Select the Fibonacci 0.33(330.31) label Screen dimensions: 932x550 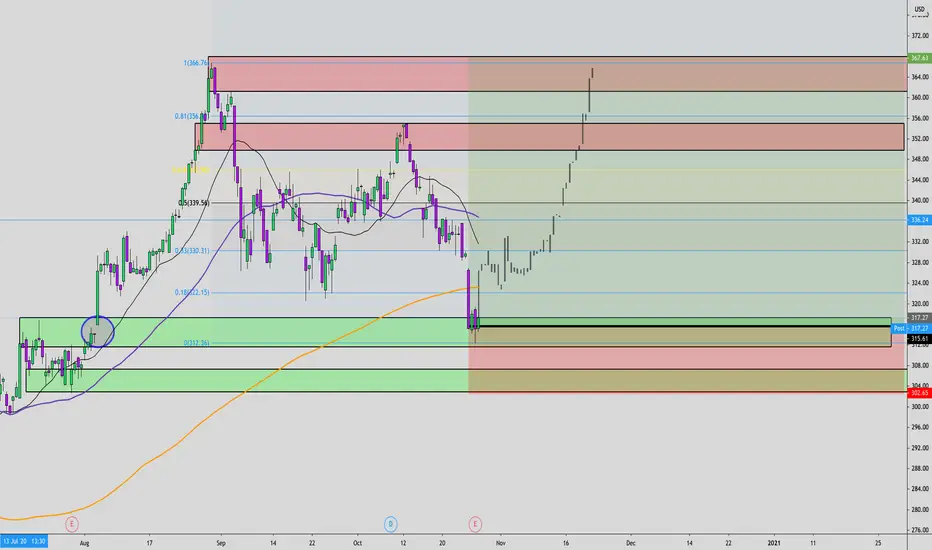(x=192, y=250)
